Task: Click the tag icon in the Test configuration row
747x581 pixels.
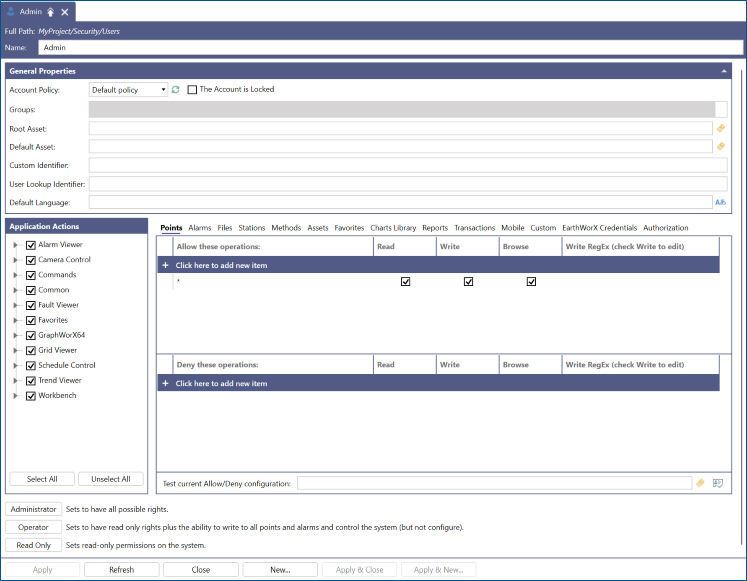Action: [700, 483]
